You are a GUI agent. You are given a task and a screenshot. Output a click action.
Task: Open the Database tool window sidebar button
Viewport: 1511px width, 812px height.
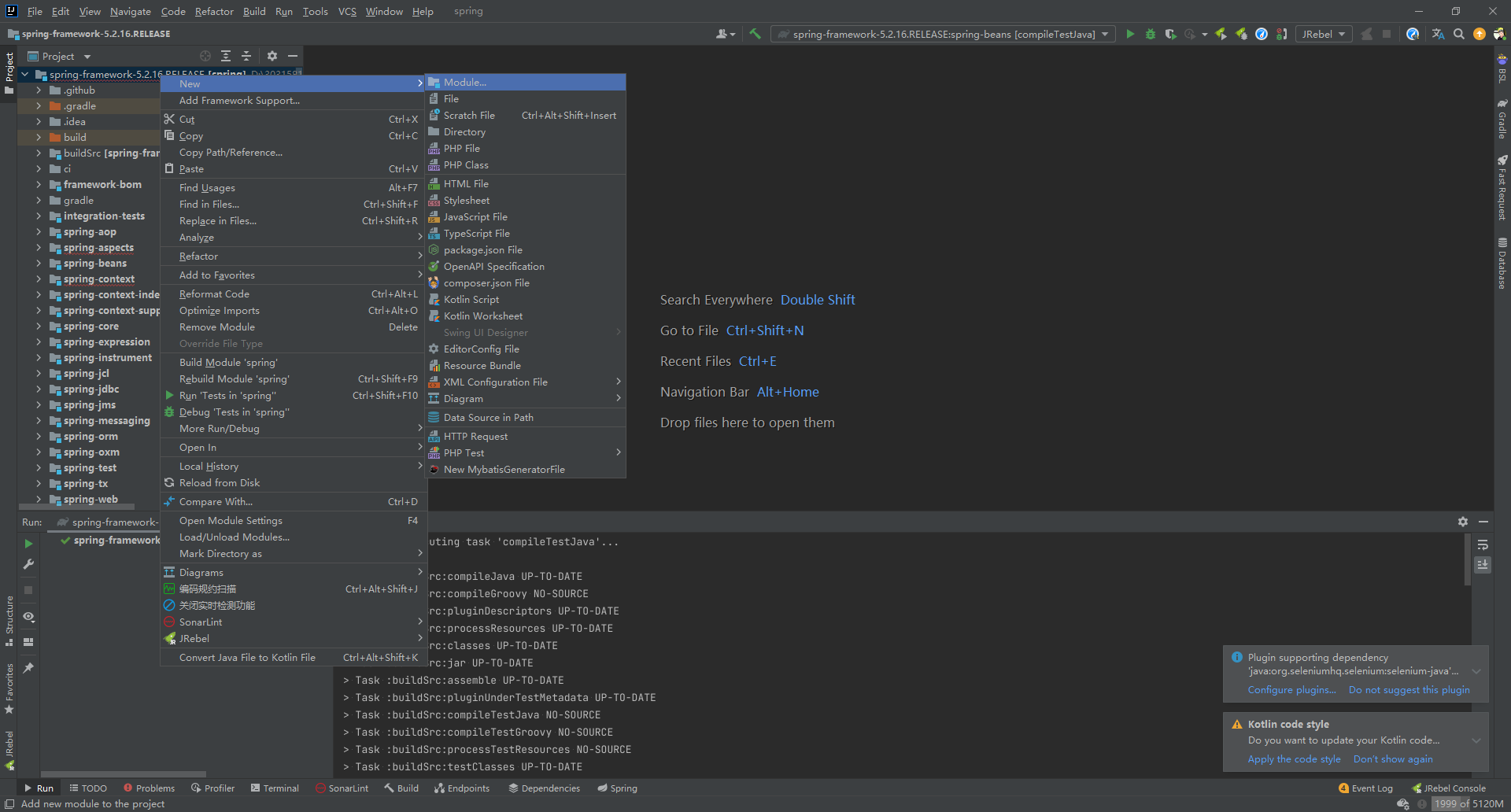point(1502,263)
